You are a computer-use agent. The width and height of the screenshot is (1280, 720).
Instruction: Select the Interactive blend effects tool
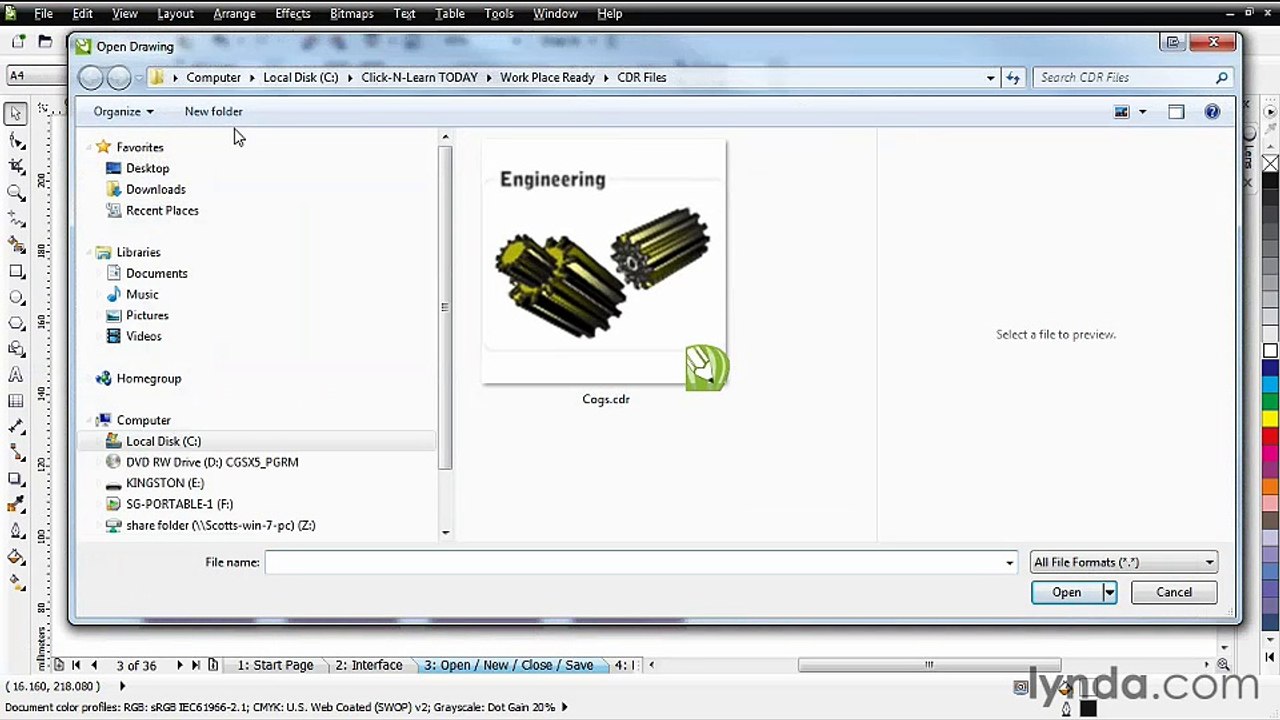[x=16, y=479]
